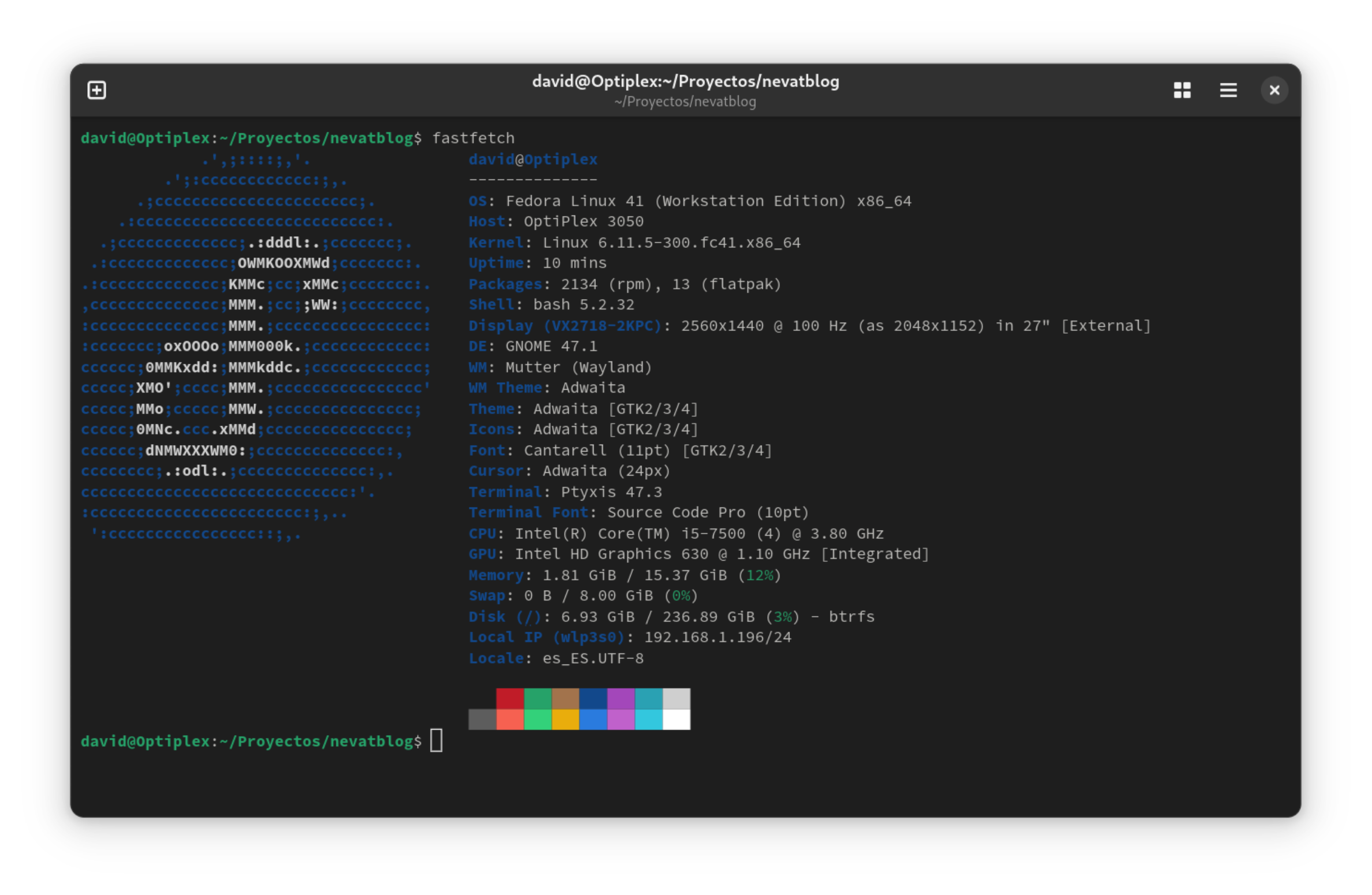Click the dark purple swatch in top row
This screenshot has height=895, width=1372.
pos(621,699)
